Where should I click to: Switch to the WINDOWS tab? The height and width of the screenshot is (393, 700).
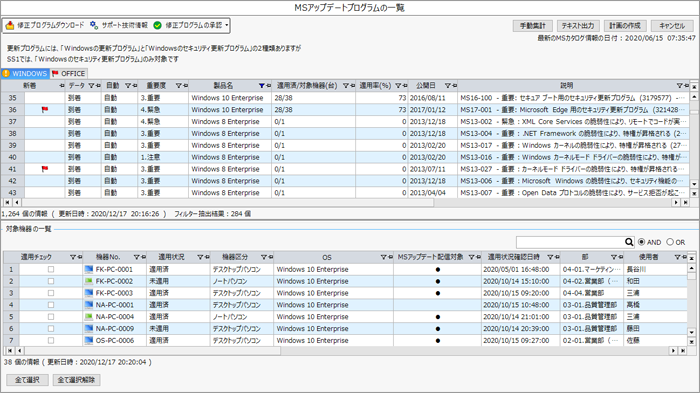tap(25, 73)
